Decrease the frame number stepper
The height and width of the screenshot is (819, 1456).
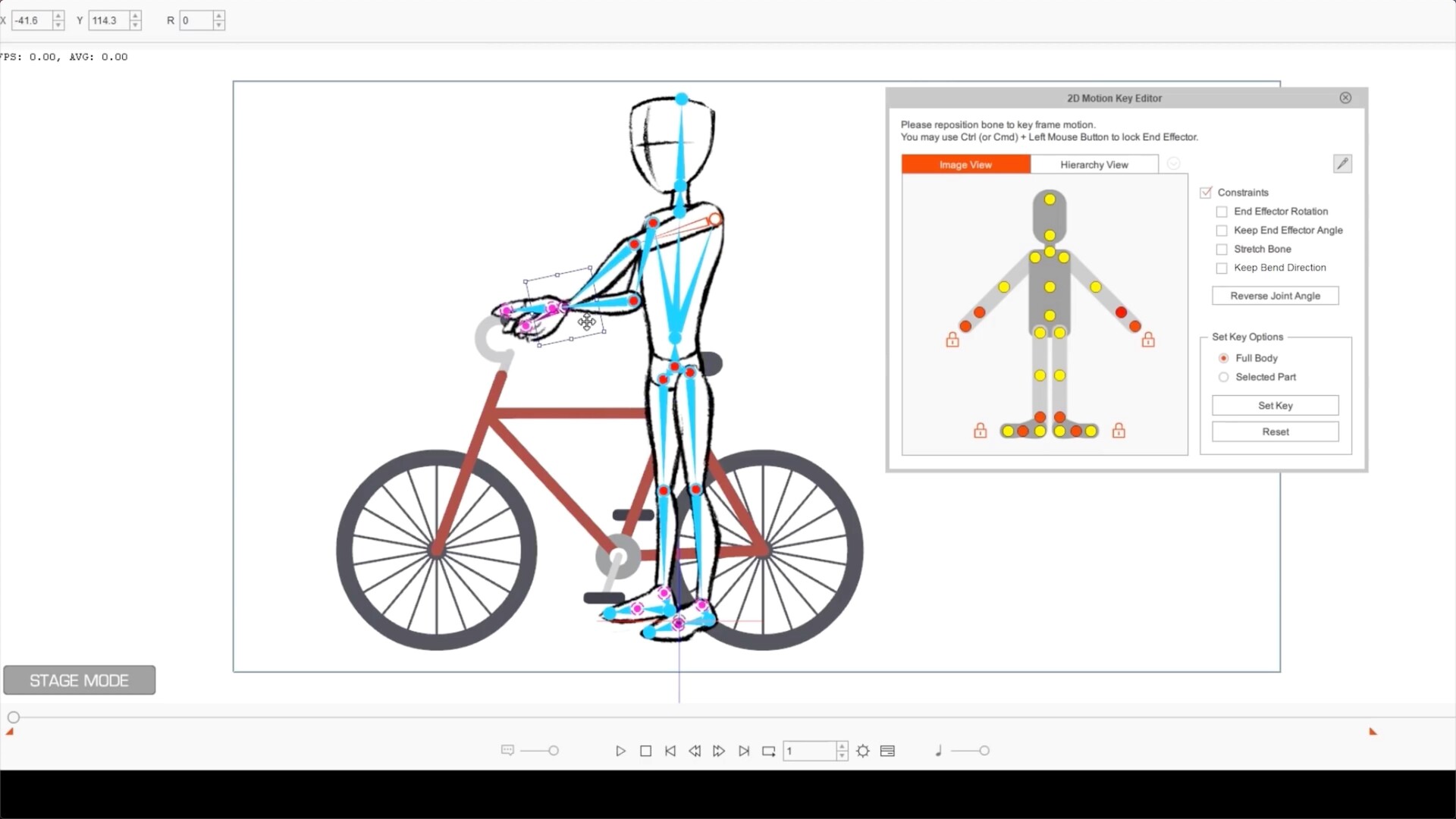click(x=842, y=755)
